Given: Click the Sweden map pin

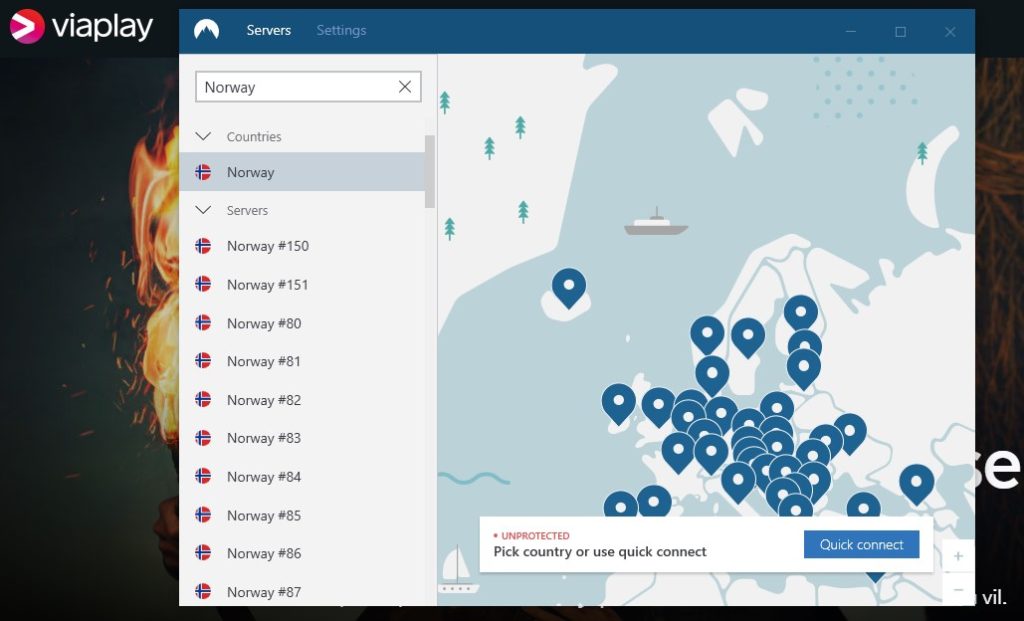Looking at the screenshot, I should coord(748,338).
